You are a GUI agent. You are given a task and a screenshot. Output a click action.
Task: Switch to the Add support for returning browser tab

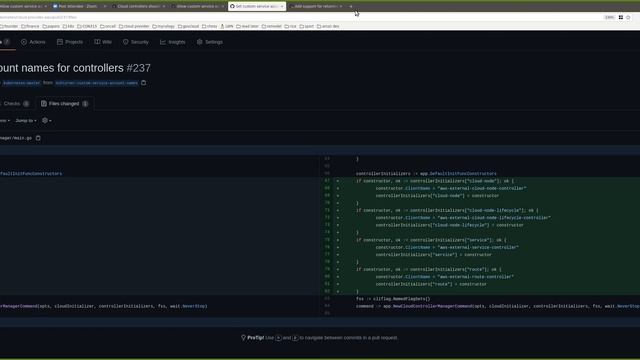316,7
